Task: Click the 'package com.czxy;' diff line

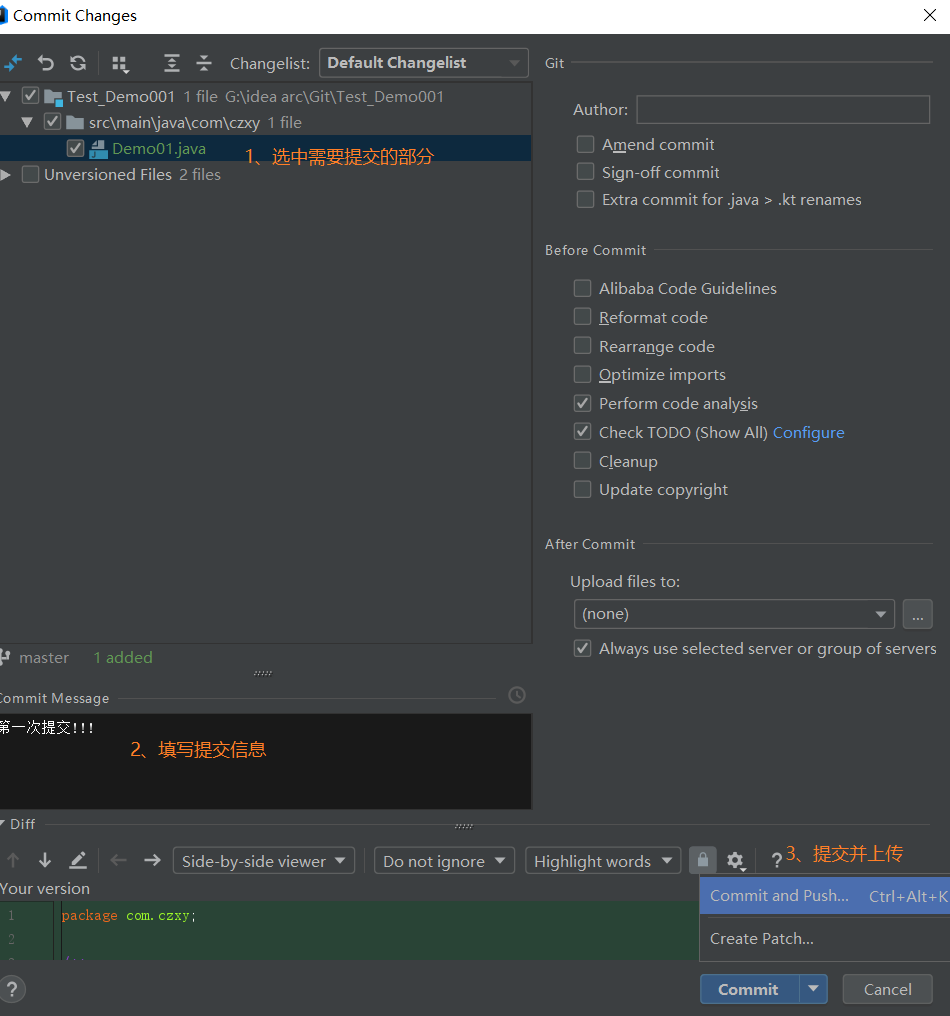Action: pos(128,915)
